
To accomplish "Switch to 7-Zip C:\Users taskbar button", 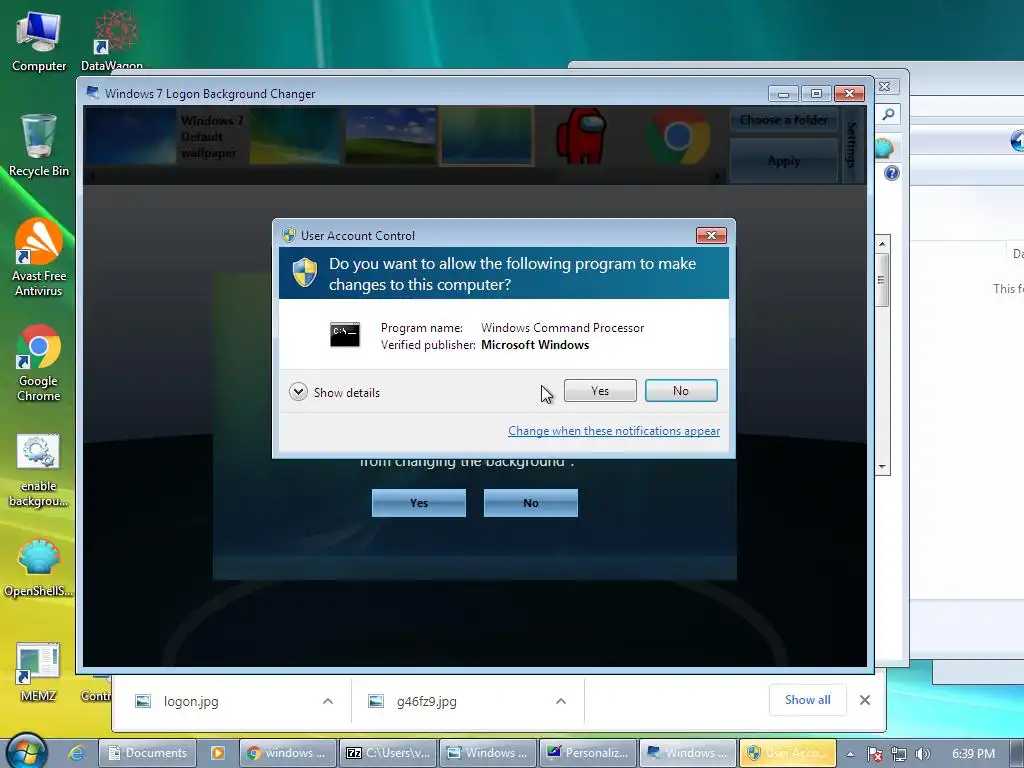I will [x=389, y=753].
